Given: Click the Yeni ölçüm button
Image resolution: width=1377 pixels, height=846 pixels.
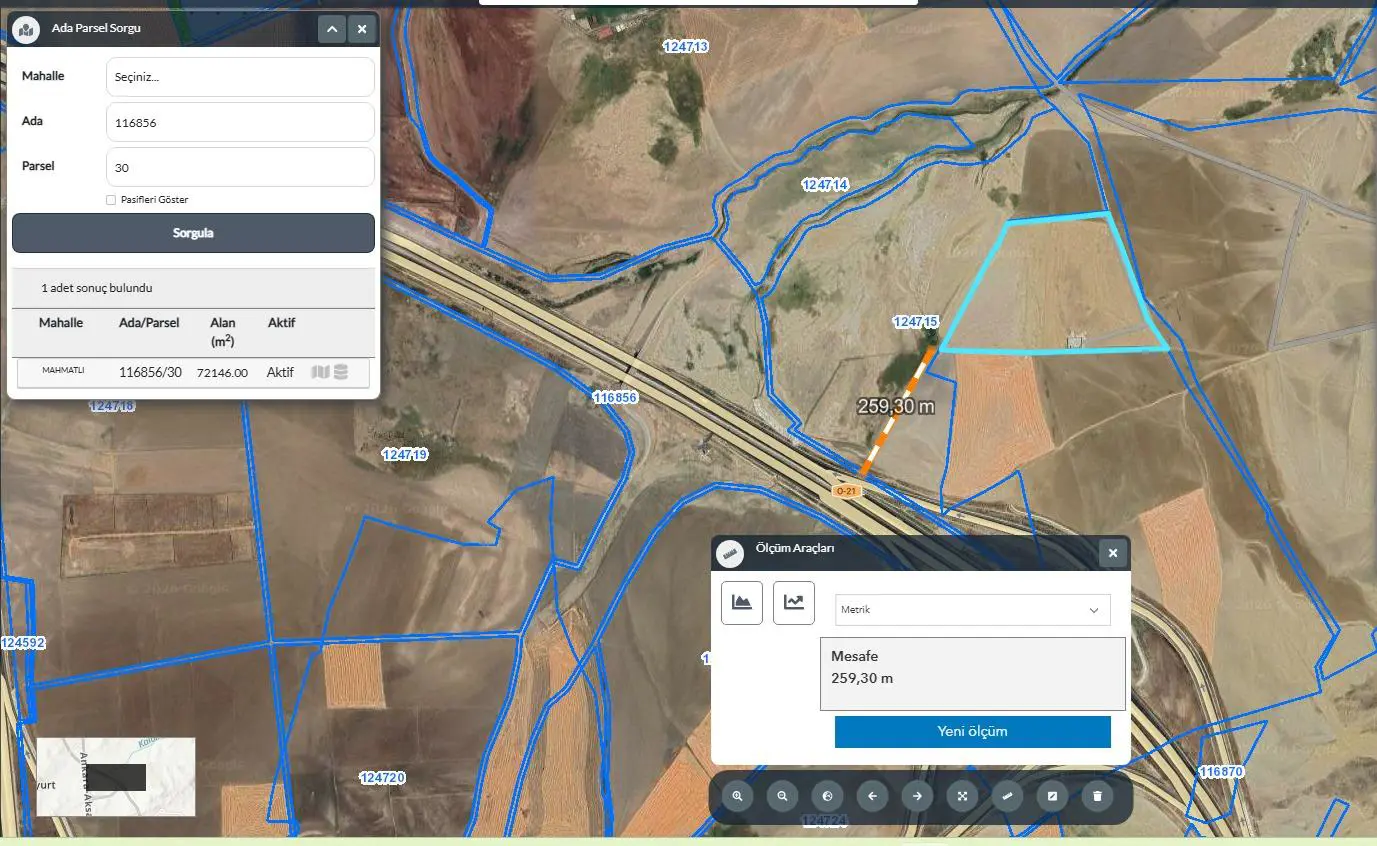Looking at the screenshot, I should [x=973, y=731].
